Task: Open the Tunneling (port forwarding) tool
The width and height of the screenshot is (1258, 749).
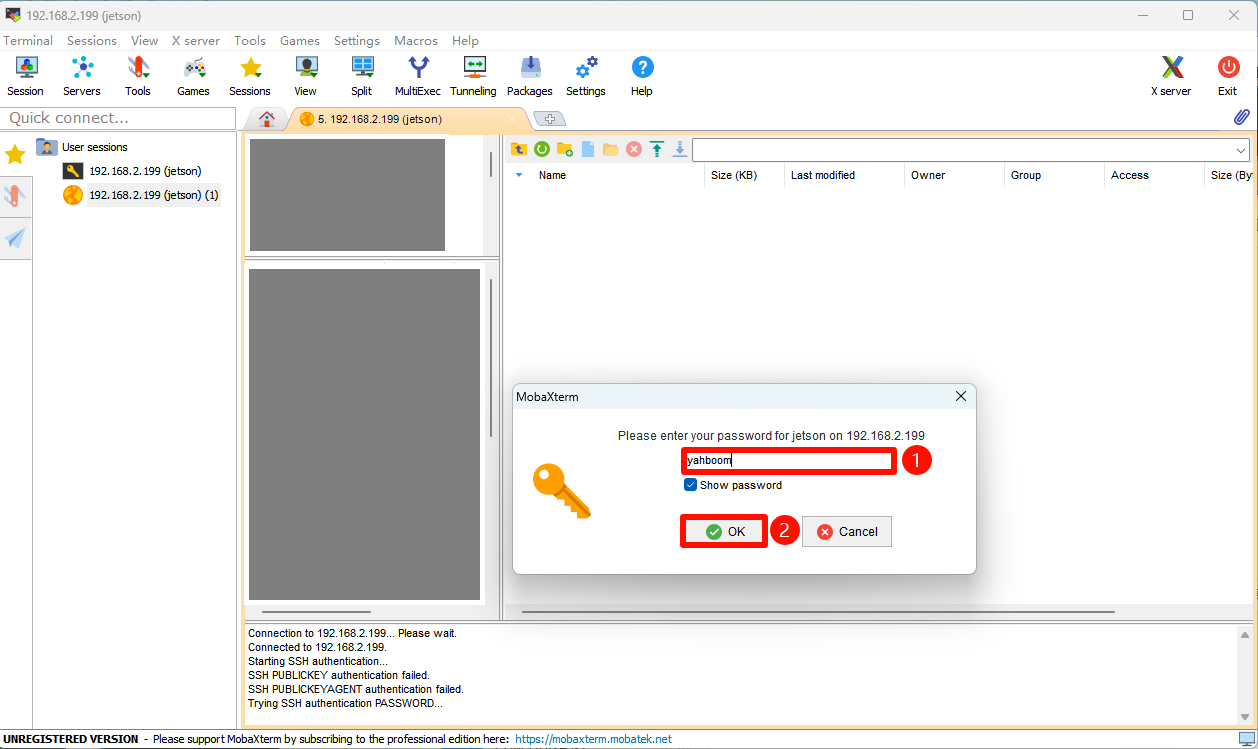Action: pyautogui.click(x=472, y=75)
